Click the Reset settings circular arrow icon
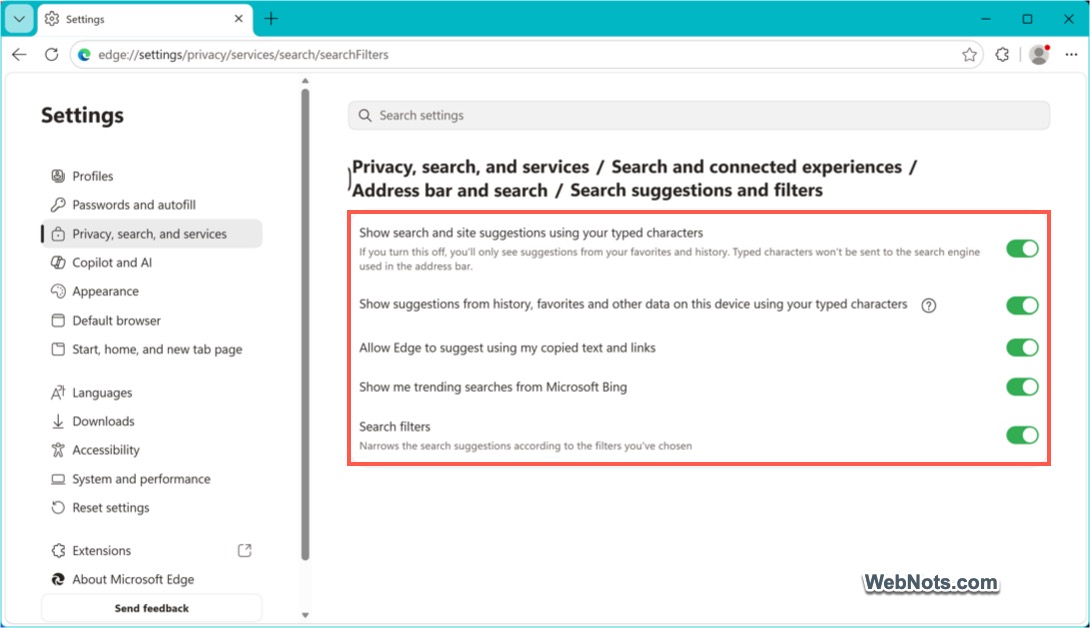 (x=58, y=508)
